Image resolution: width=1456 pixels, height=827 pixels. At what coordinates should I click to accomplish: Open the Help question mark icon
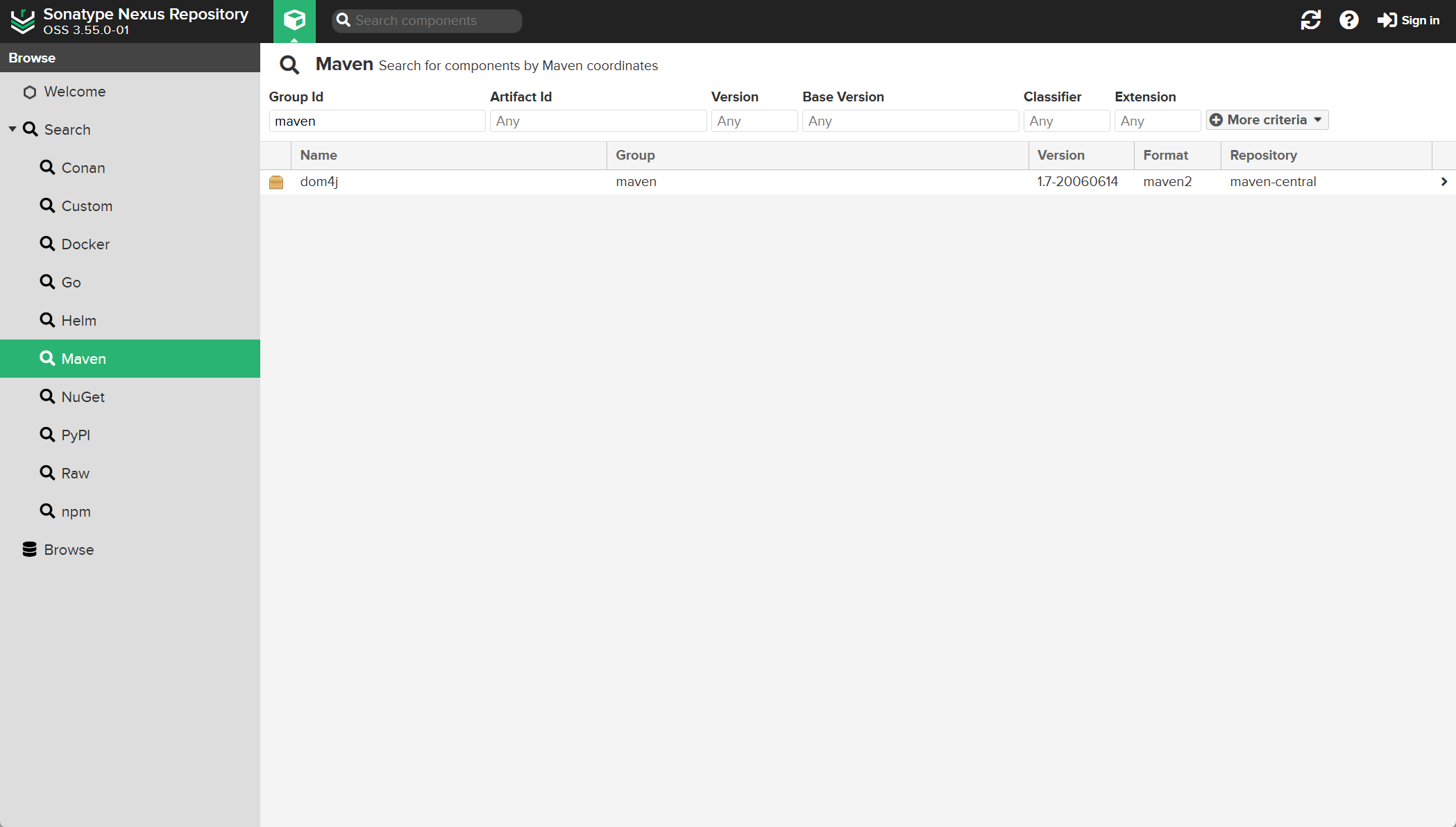coord(1348,20)
